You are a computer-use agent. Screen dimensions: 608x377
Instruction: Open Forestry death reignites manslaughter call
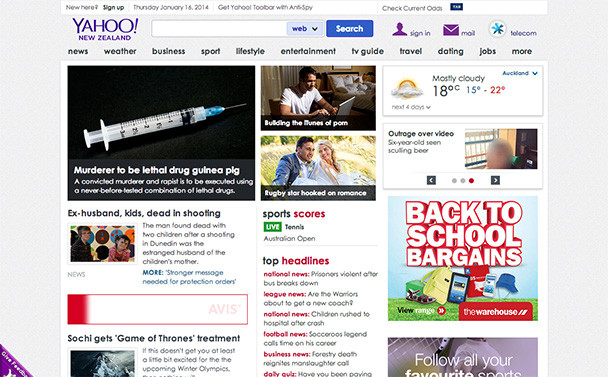coord(310,358)
